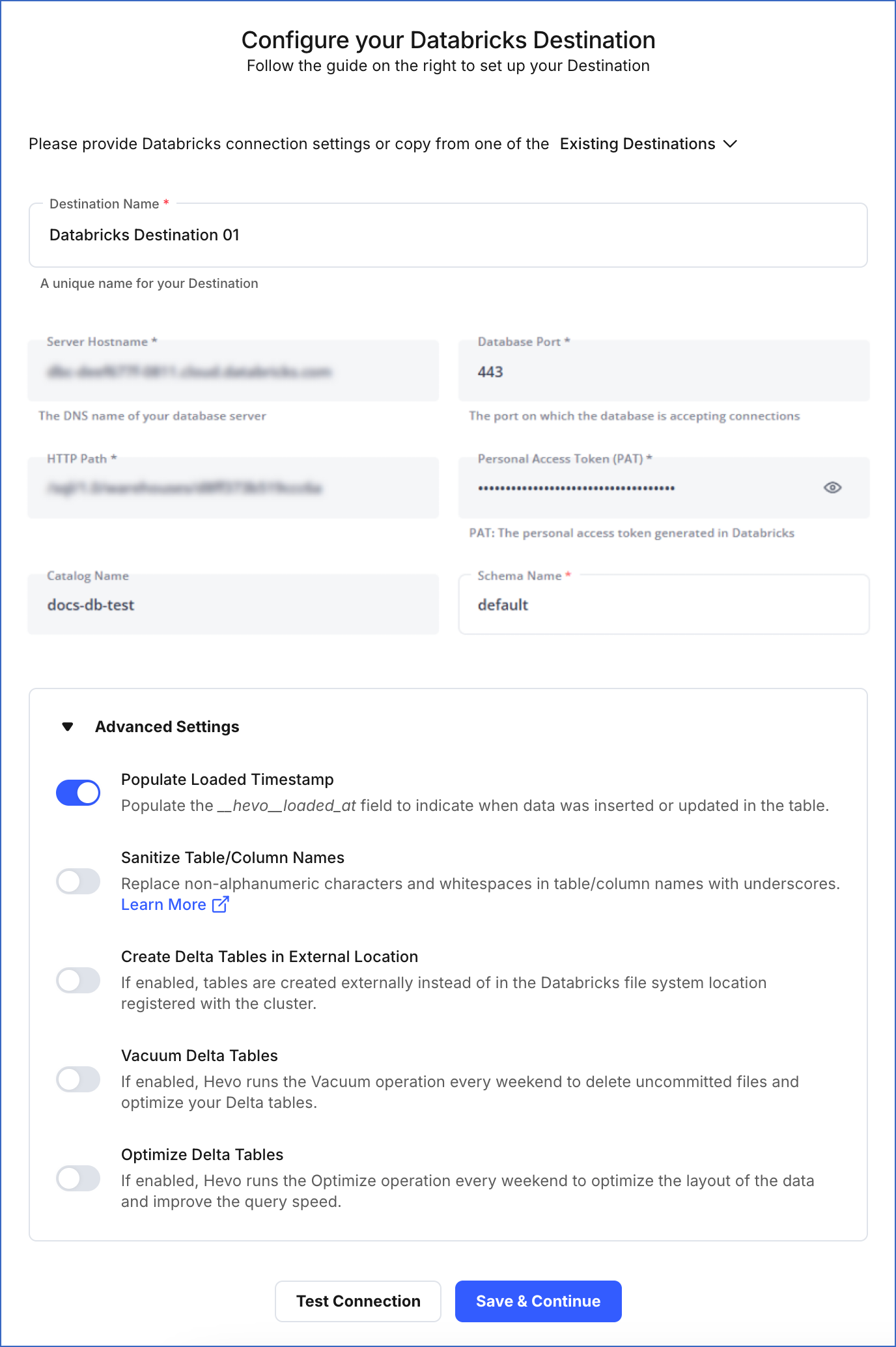Collapse the Advanced Settings section triangle

pyautogui.click(x=68, y=726)
